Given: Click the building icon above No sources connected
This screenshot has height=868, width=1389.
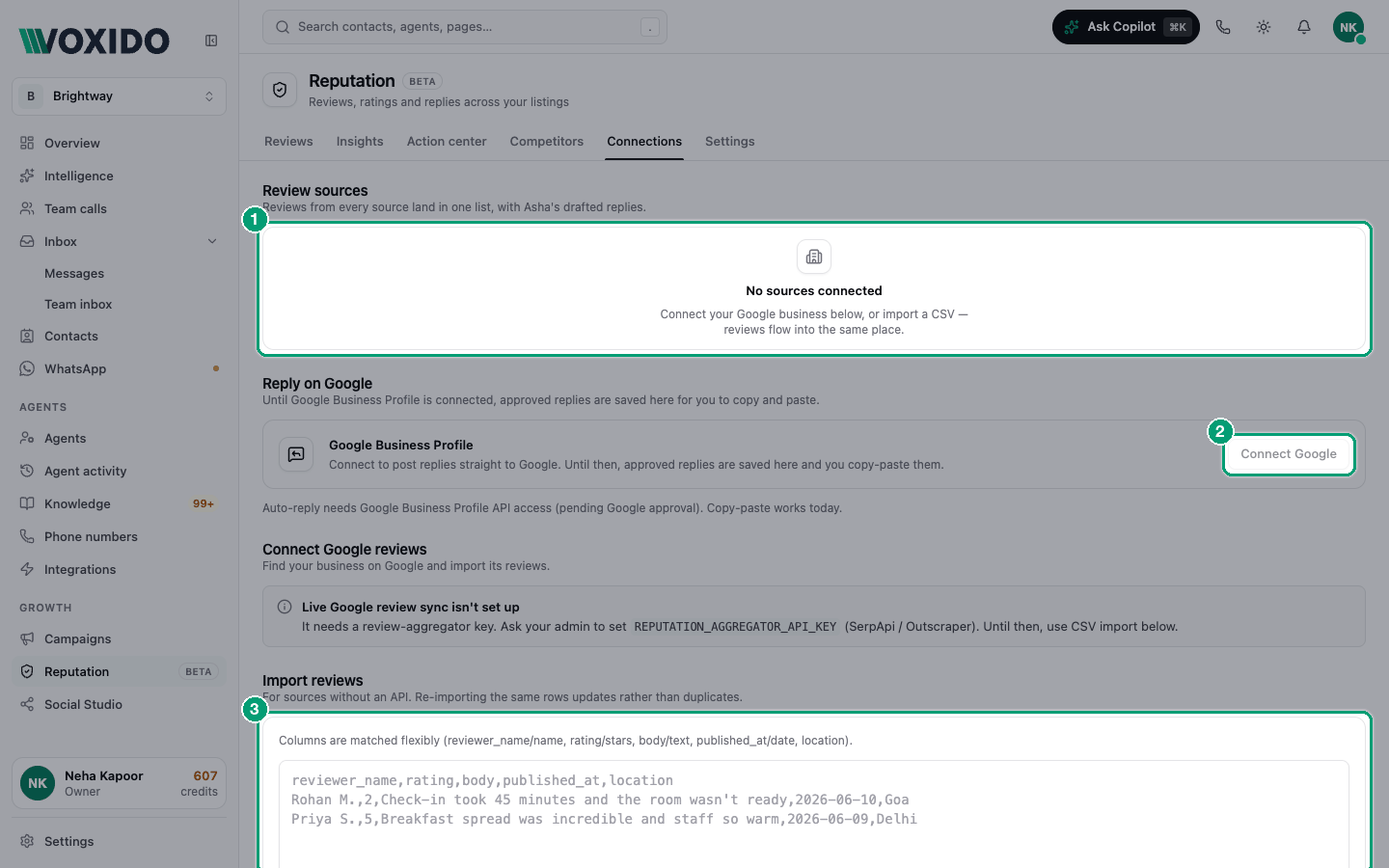Looking at the screenshot, I should tap(814, 257).
